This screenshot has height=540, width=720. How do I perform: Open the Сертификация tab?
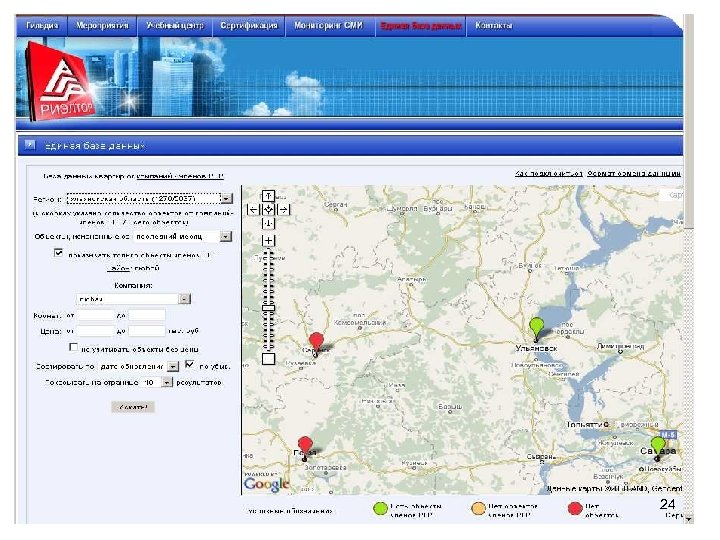coord(249,26)
